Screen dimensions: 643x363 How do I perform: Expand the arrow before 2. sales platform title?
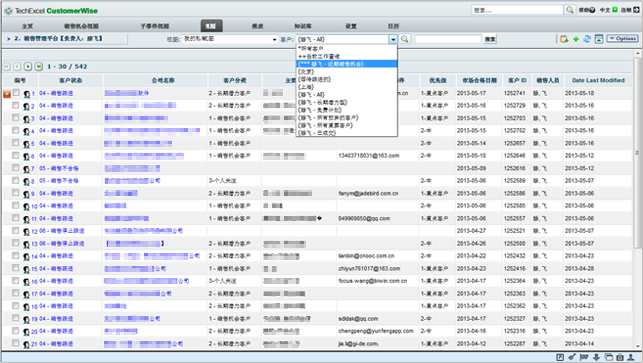tap(9, 39)
